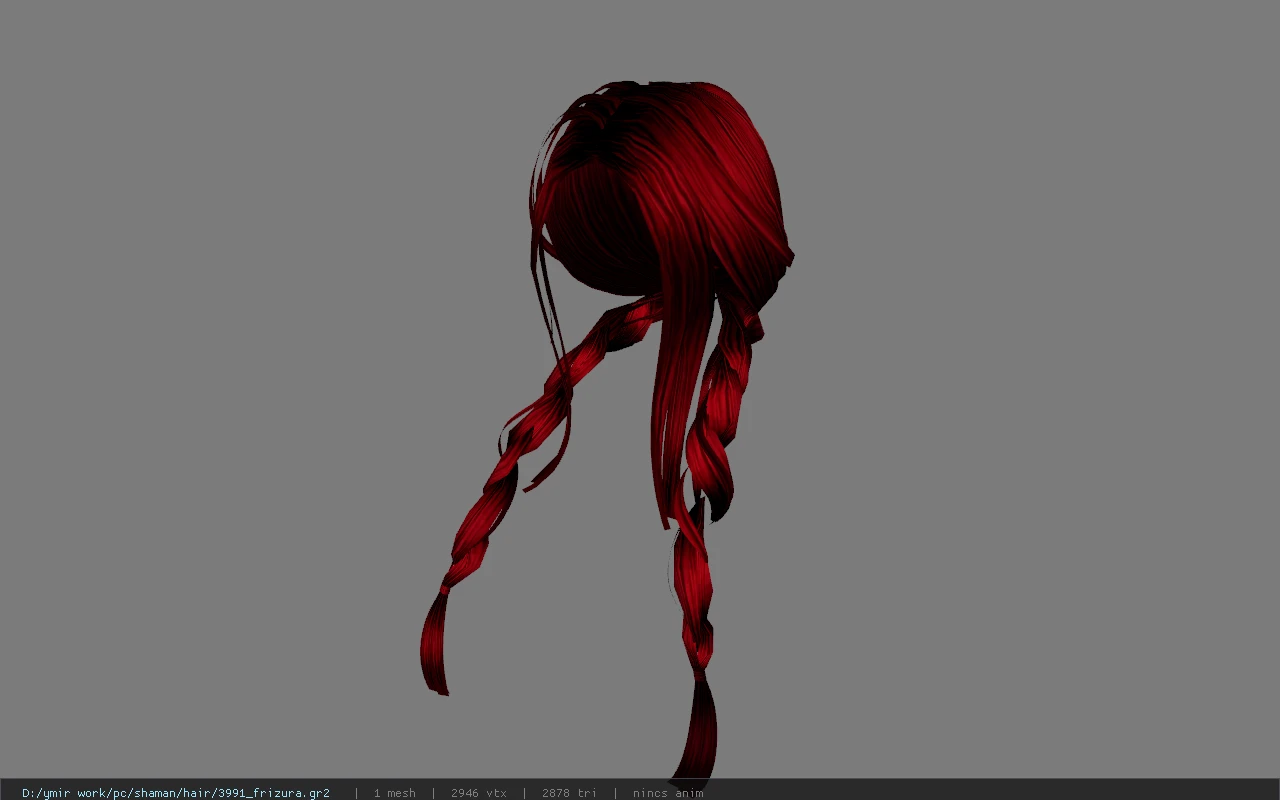Image resolution: width=1280 pixels, height=800 pixels.
Task: Click the "1 mesh" status bar entry
Action: pos(394,793)
